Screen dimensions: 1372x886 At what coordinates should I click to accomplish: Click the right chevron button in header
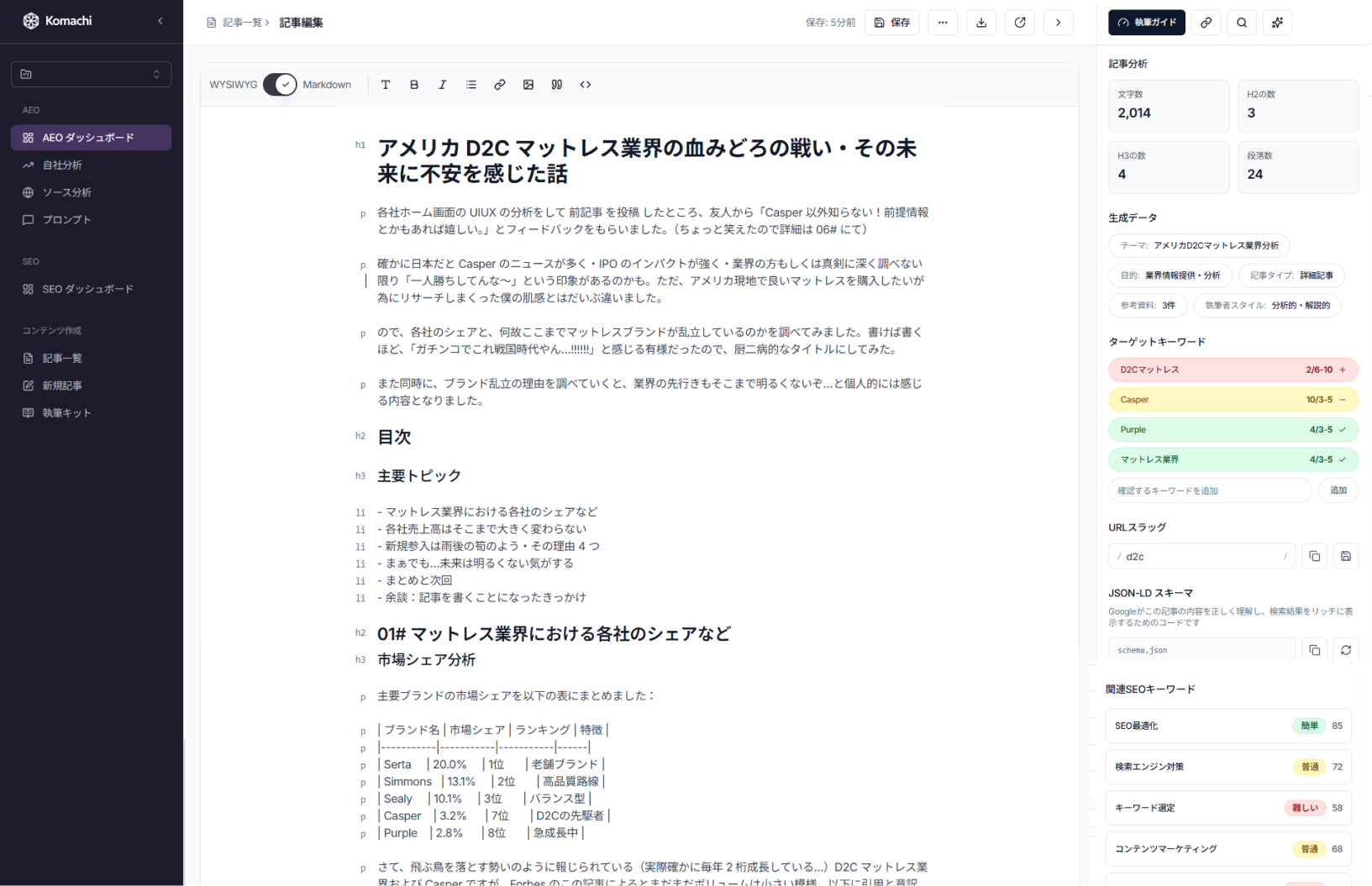(1059, 23)
